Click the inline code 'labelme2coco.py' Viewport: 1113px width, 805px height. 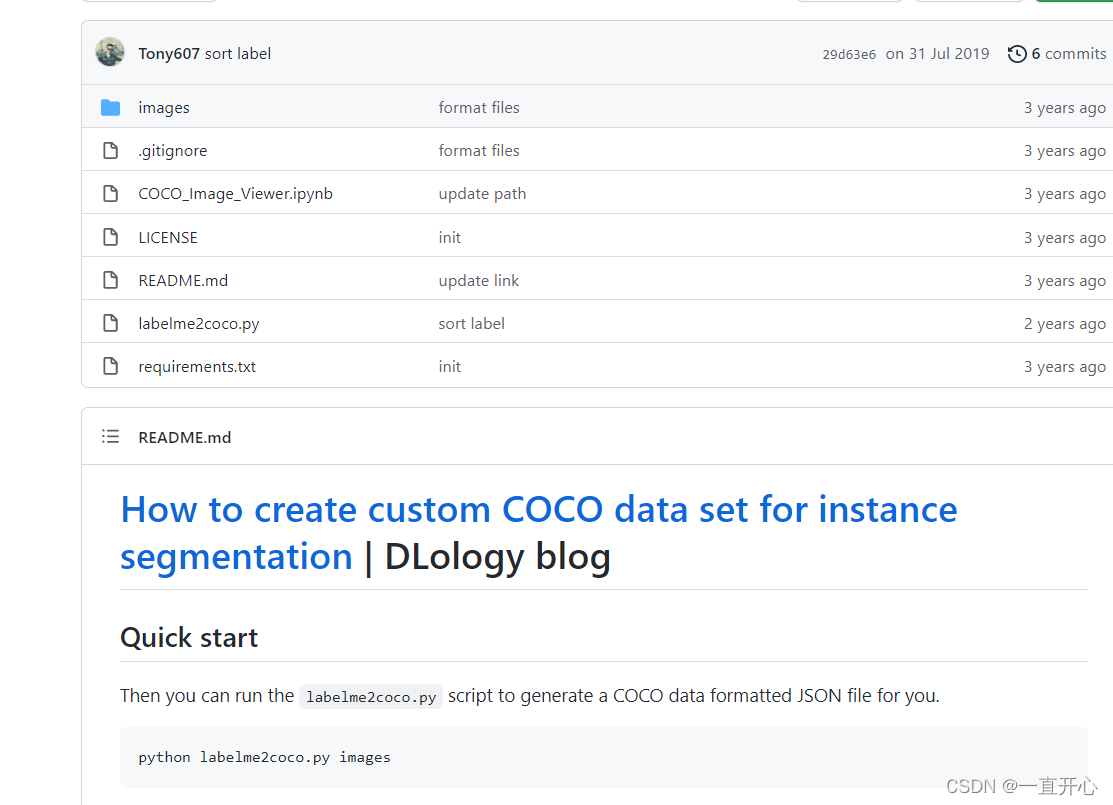point(371,697)
